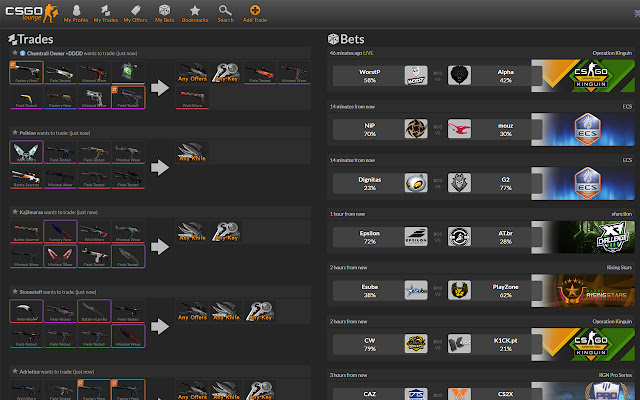Open the My Profile page
The height and width of the screenshot is (400, 640).
click(x=74, y=12)
